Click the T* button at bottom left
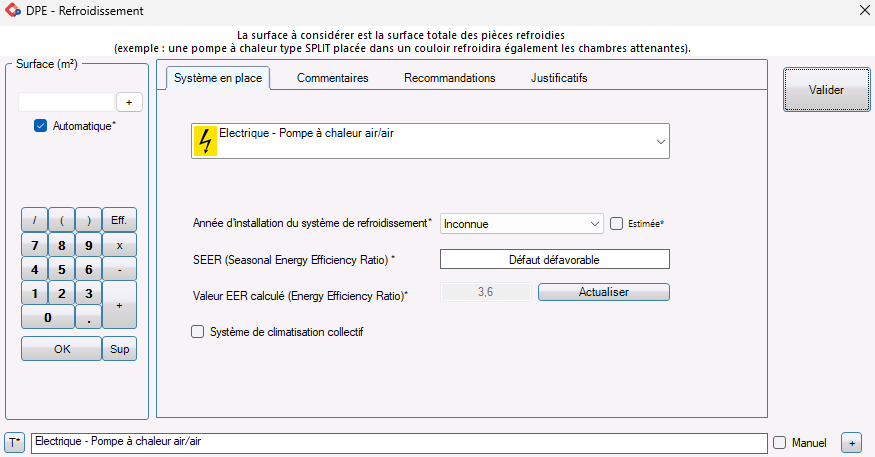 (15, 442)
